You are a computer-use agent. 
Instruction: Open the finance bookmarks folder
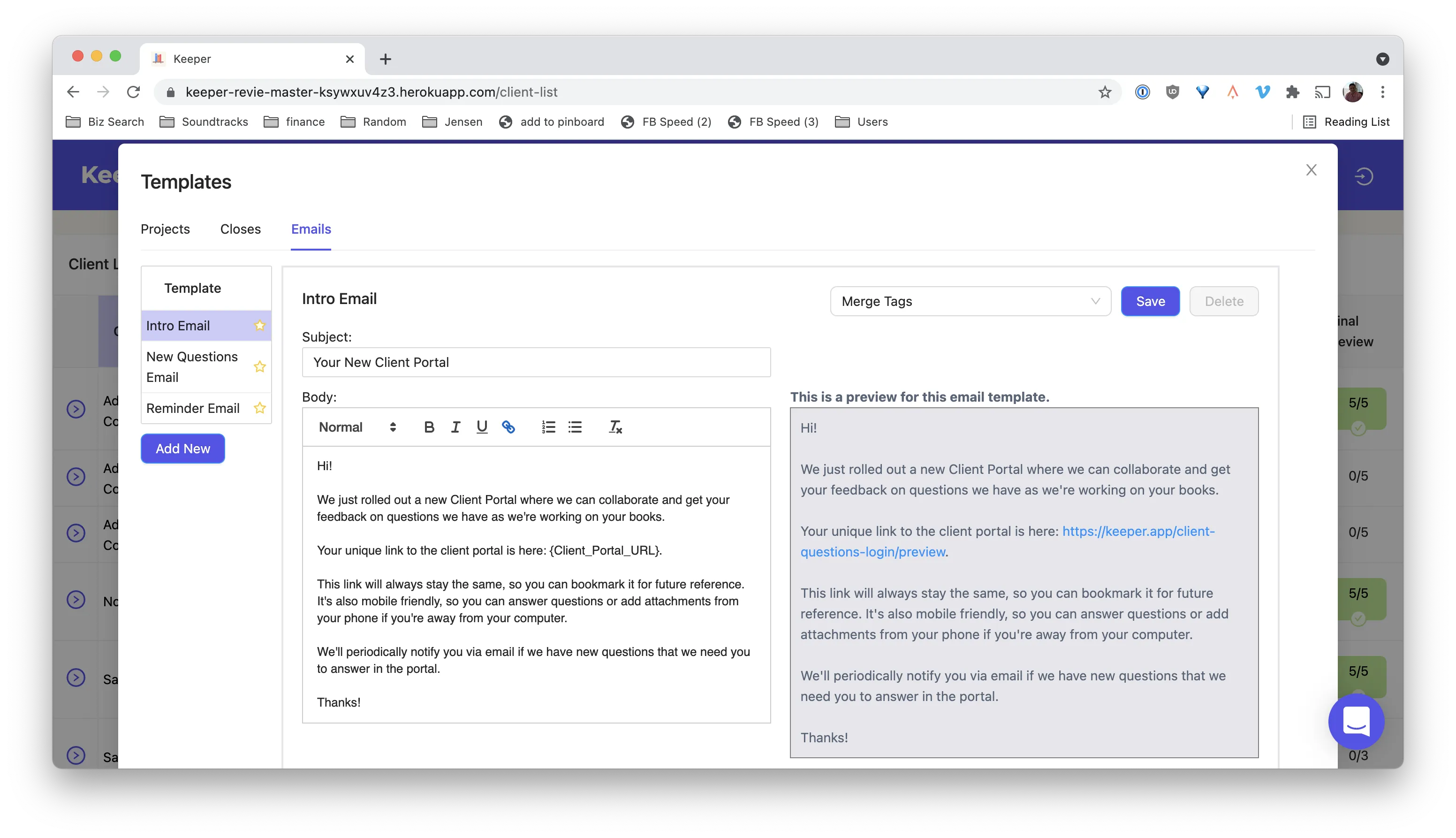(x=295, y=122)
